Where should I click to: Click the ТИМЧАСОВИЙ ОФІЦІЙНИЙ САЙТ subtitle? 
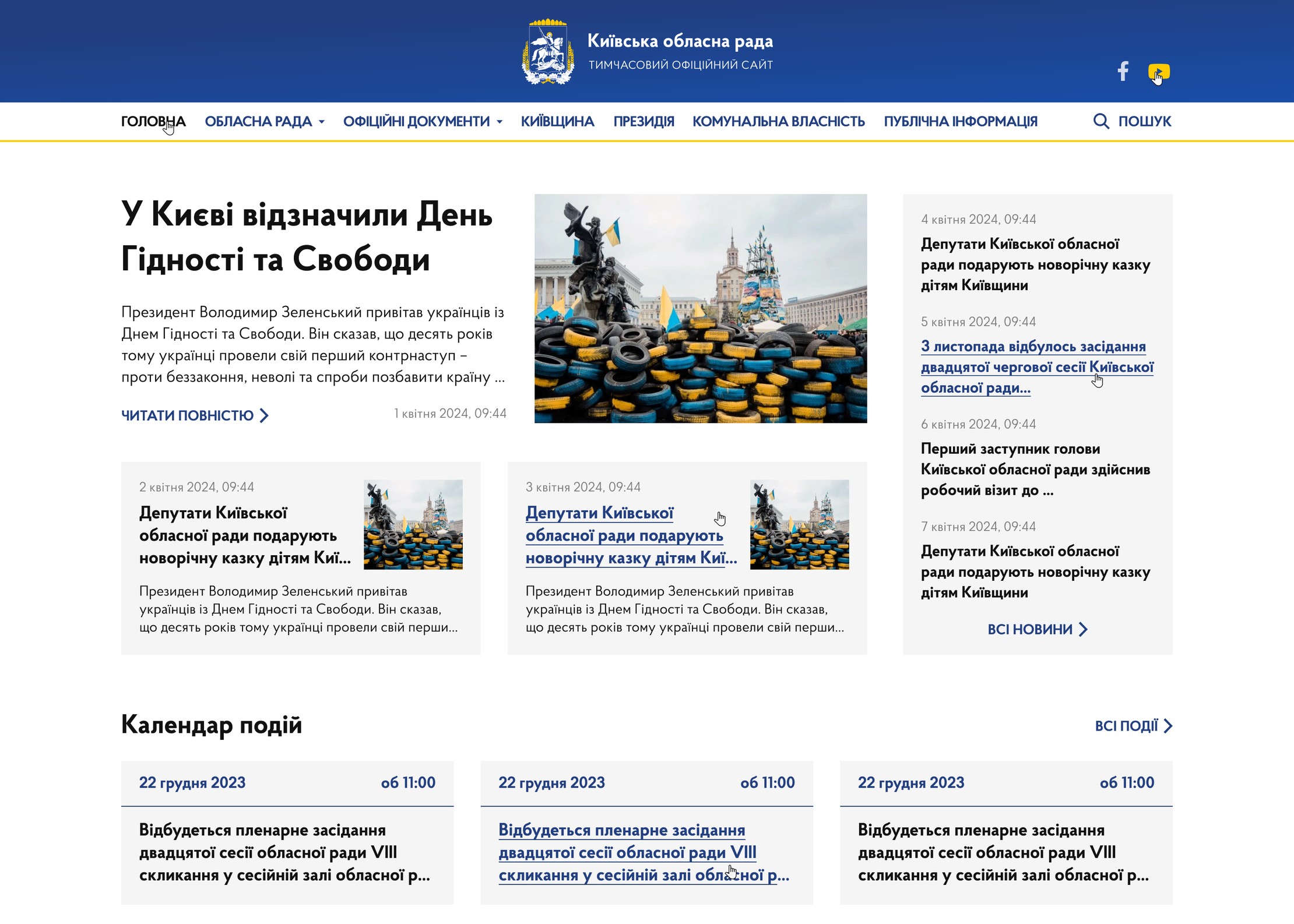pyautogui.click(x=680, y=65)
